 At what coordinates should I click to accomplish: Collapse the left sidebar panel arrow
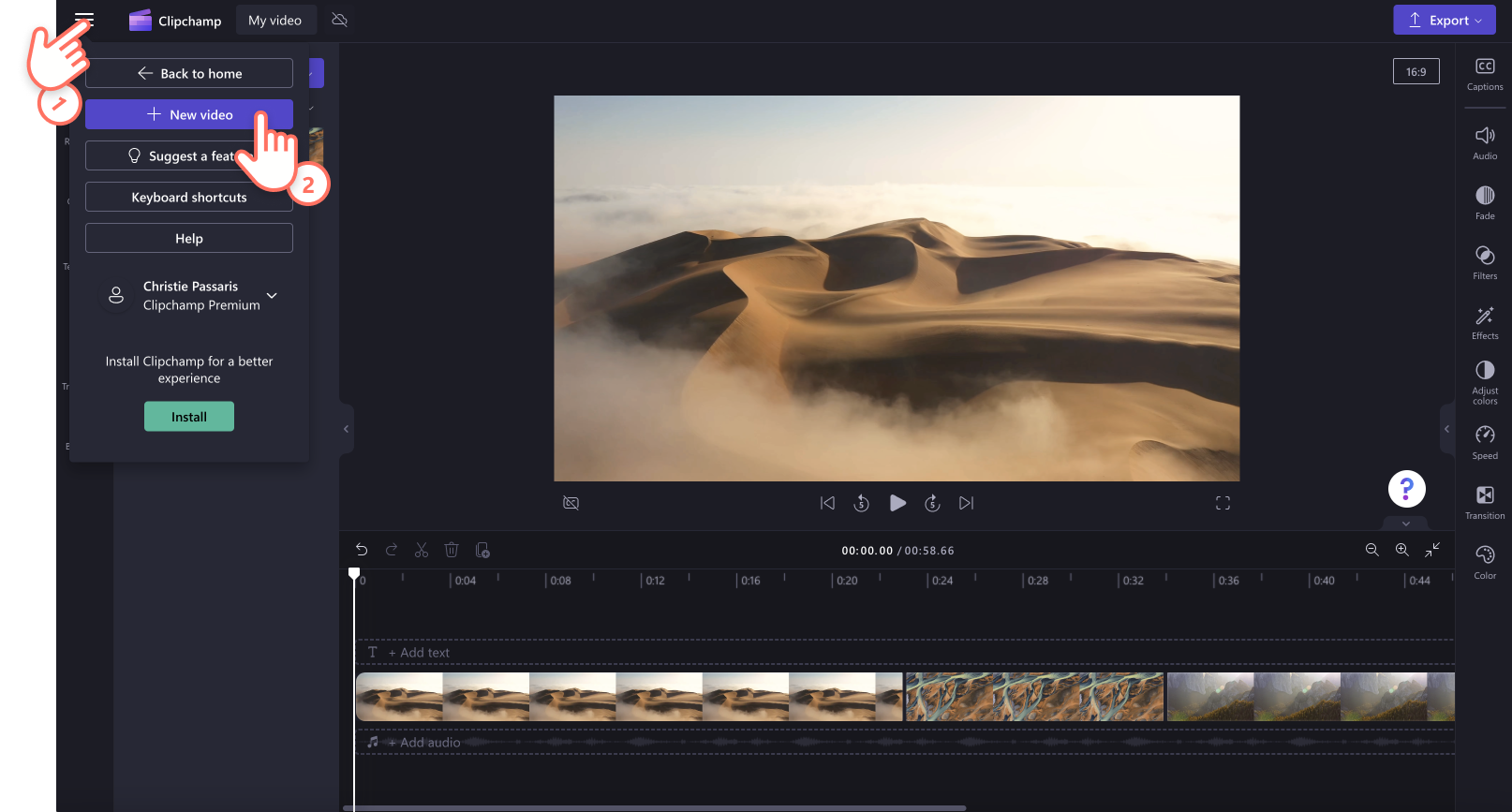346,429
